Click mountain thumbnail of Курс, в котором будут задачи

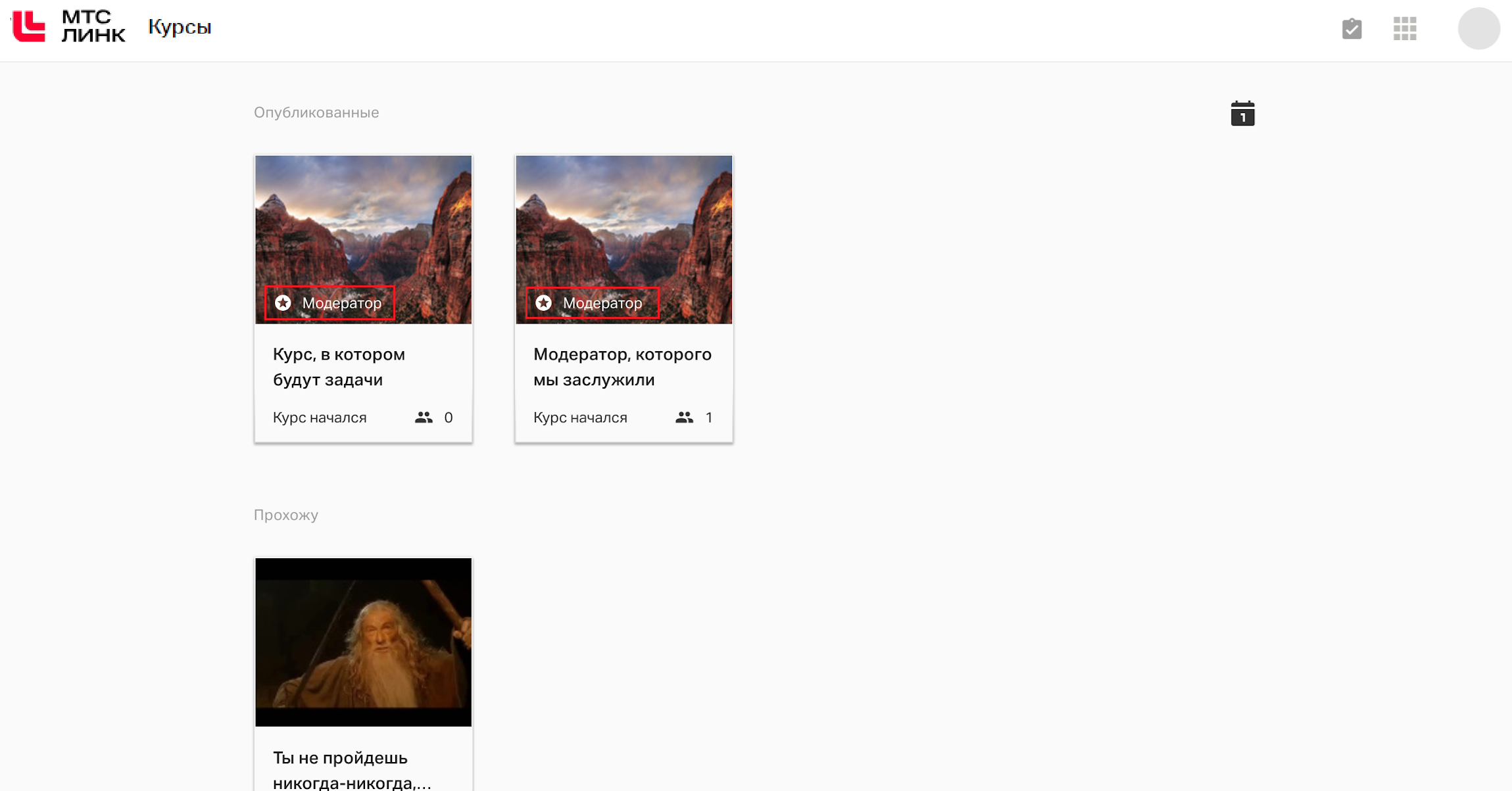coord(363,239)
